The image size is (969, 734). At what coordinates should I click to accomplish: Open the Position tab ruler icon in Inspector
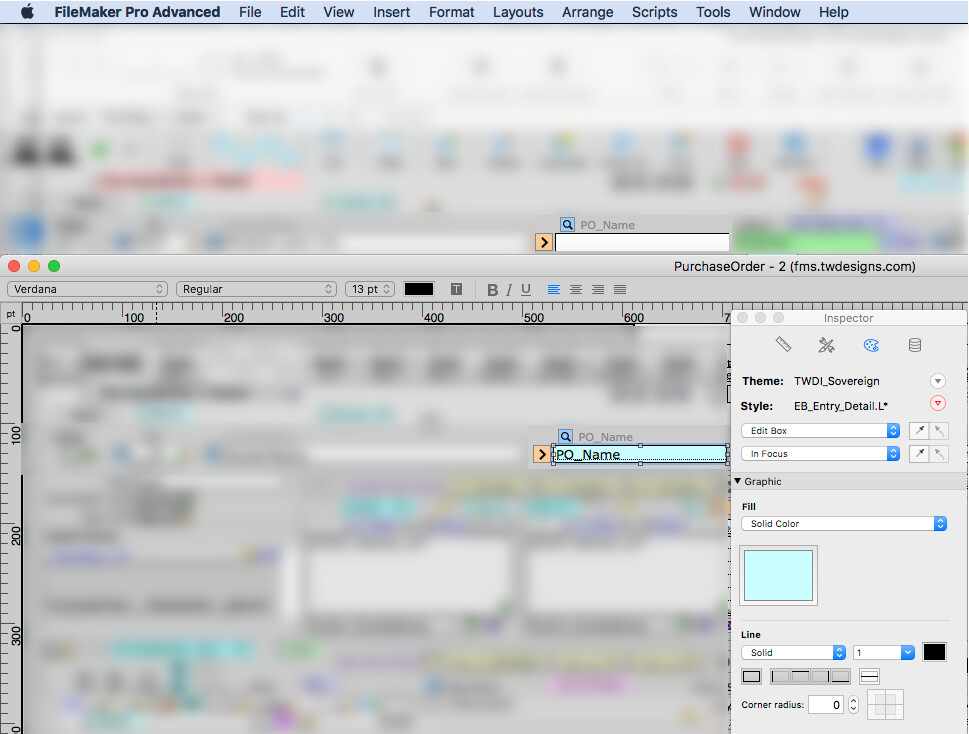(783, 345)
